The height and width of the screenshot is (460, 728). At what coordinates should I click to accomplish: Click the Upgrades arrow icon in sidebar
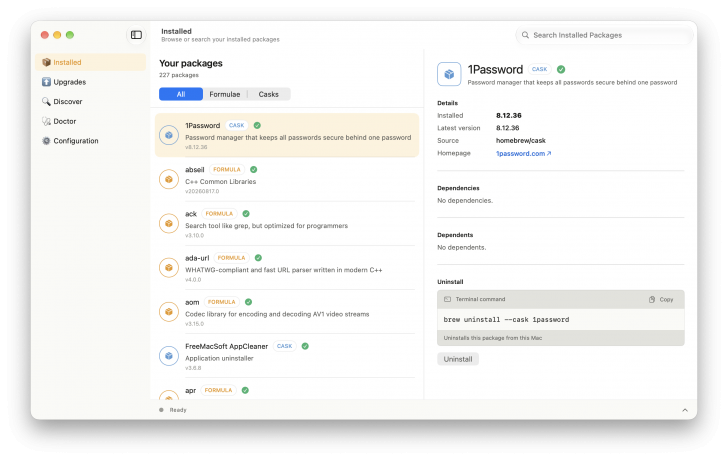pyautogui.click(x=46, y=82)
